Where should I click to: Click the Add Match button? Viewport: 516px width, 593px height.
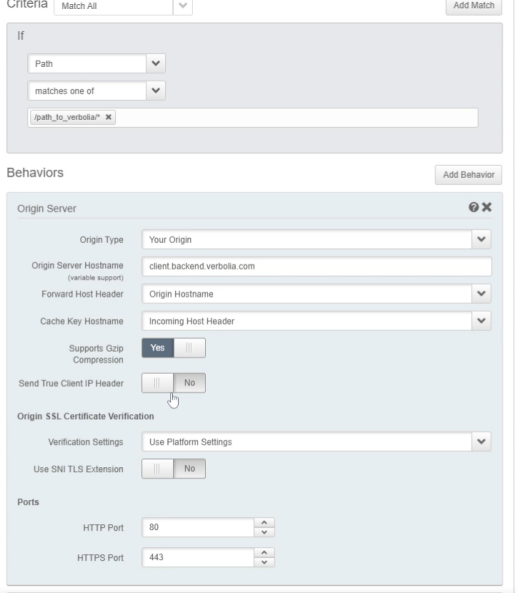[474, 6]
